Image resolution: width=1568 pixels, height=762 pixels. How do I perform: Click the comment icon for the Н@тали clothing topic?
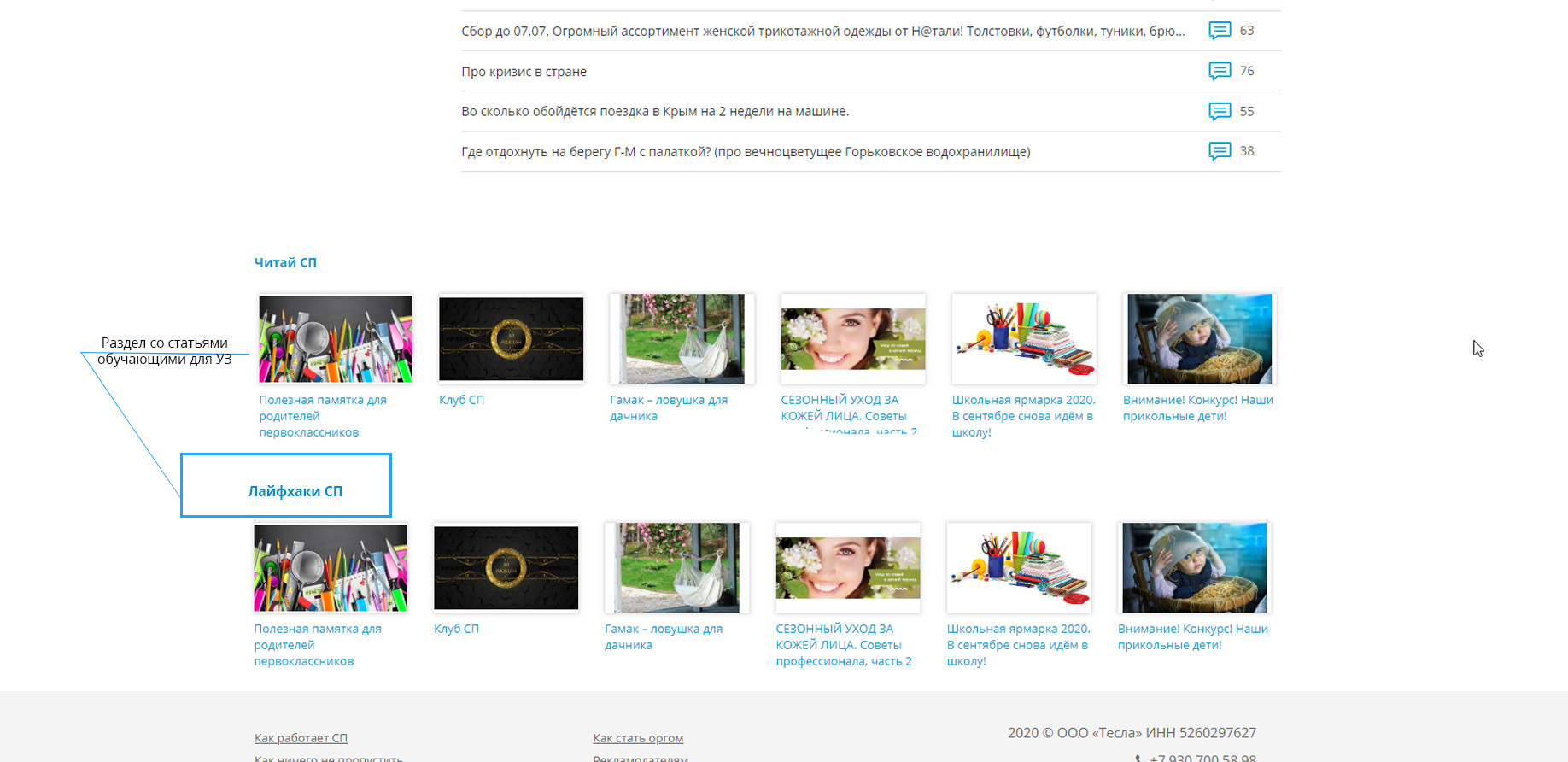(x=1220, y=31)
